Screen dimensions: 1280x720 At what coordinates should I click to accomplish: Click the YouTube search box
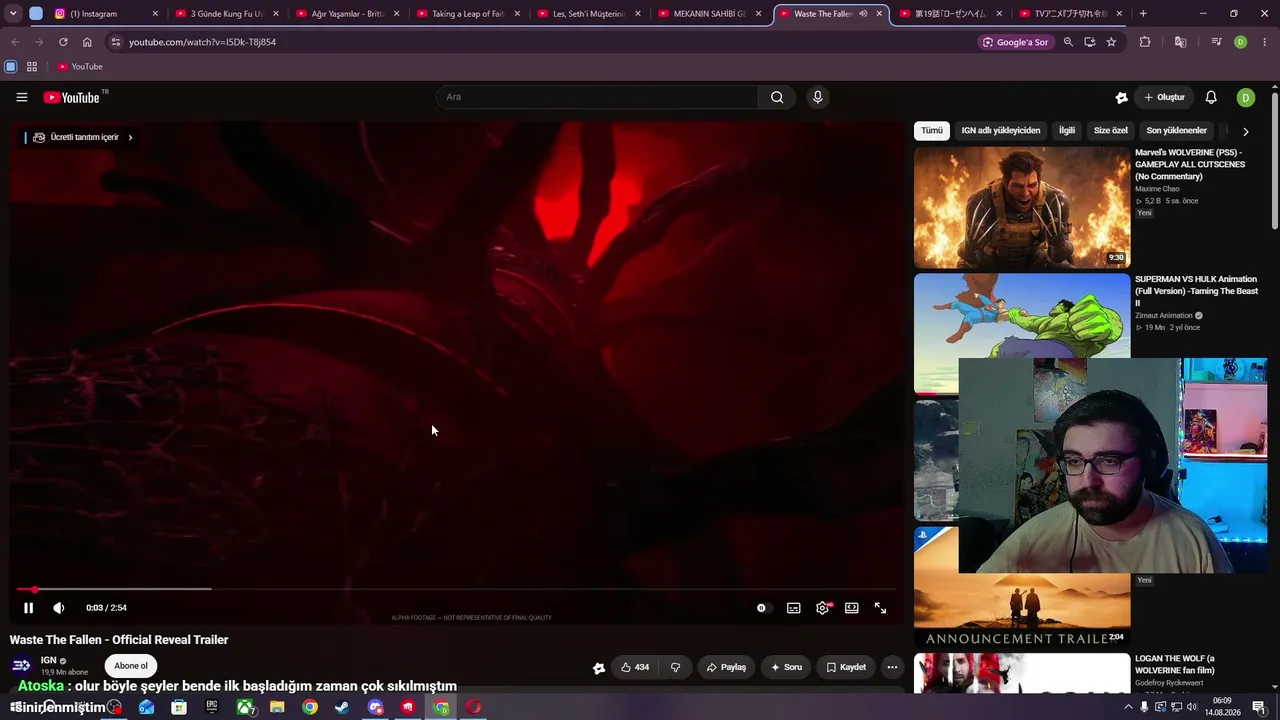(x=597, y=97)
